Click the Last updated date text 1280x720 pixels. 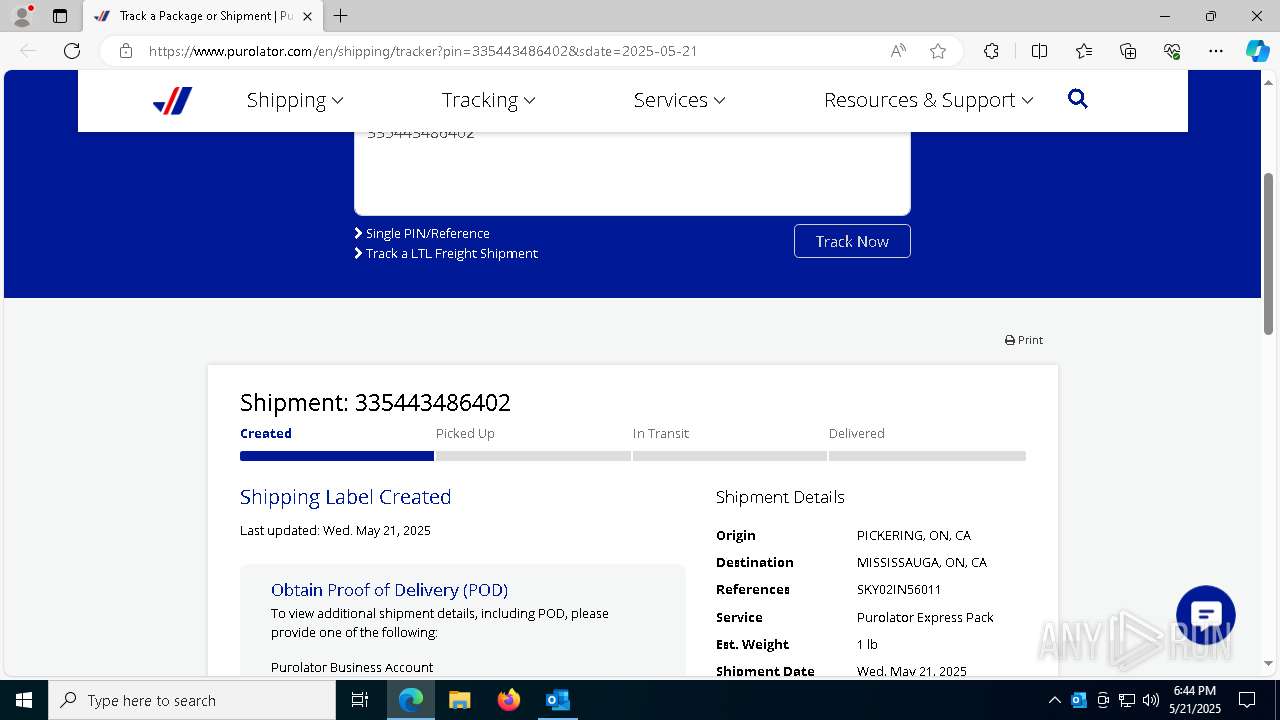pyautogui.click(x=335, y=530)
